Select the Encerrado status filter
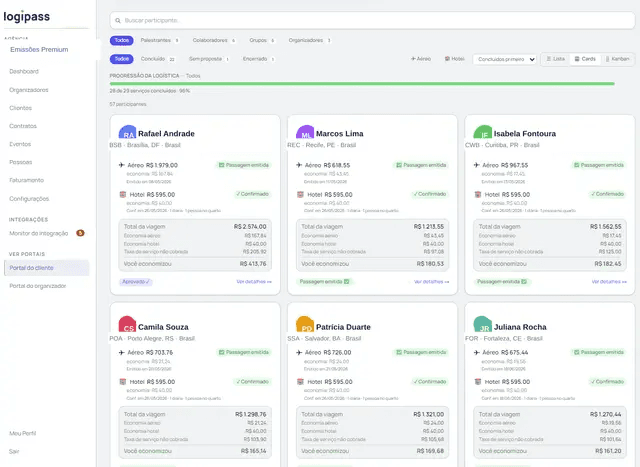640x467 pixels. click(x=258, y=59)
